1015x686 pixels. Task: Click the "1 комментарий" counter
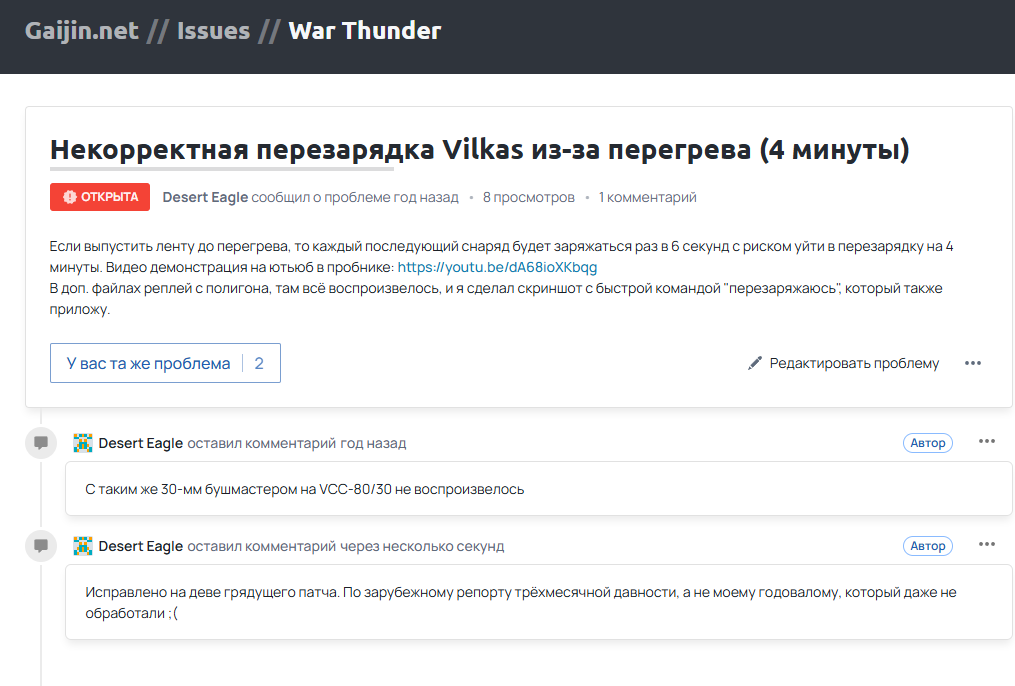tap(647, 197)
